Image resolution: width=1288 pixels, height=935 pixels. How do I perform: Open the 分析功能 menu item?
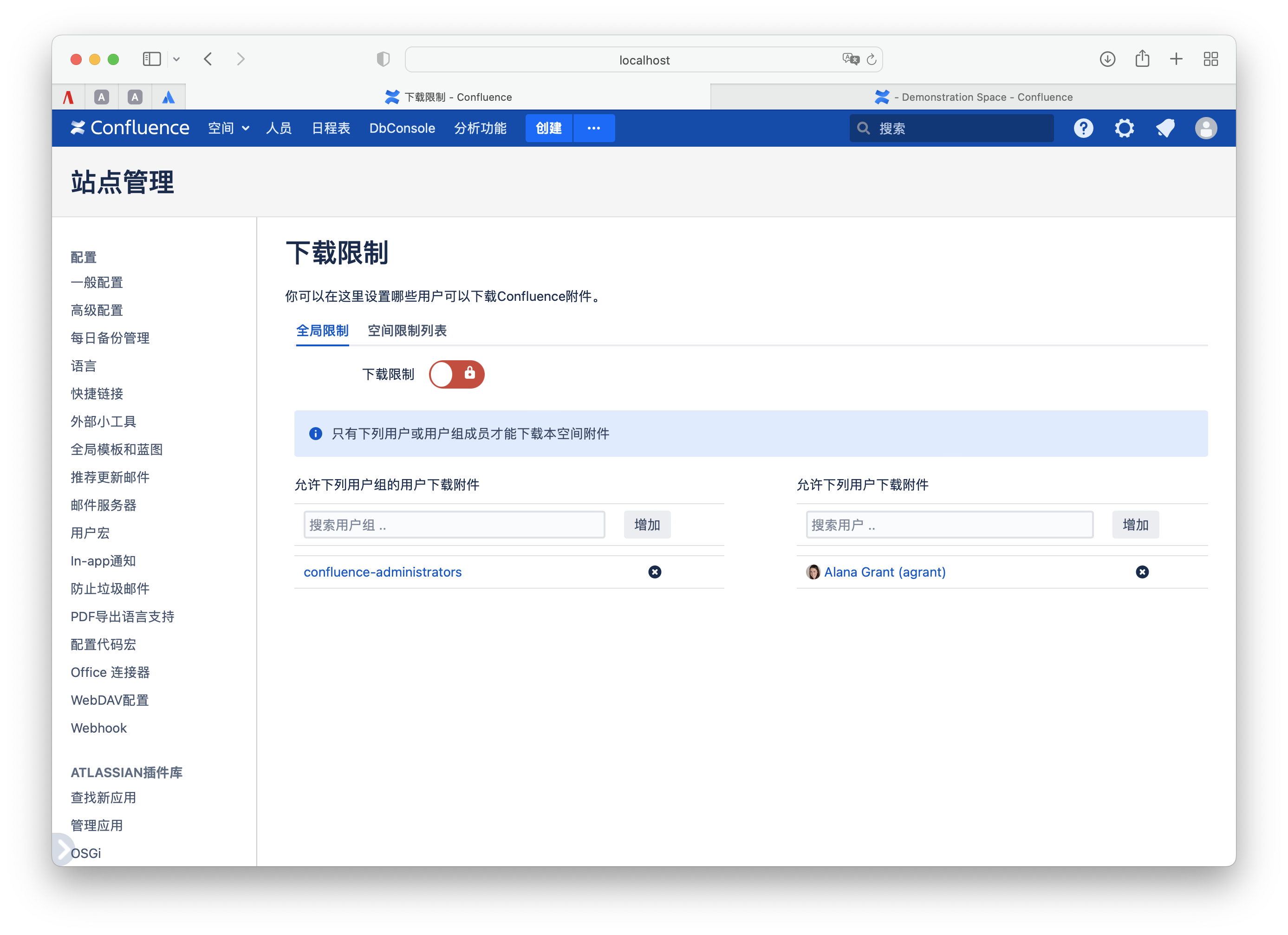(480, 128)
